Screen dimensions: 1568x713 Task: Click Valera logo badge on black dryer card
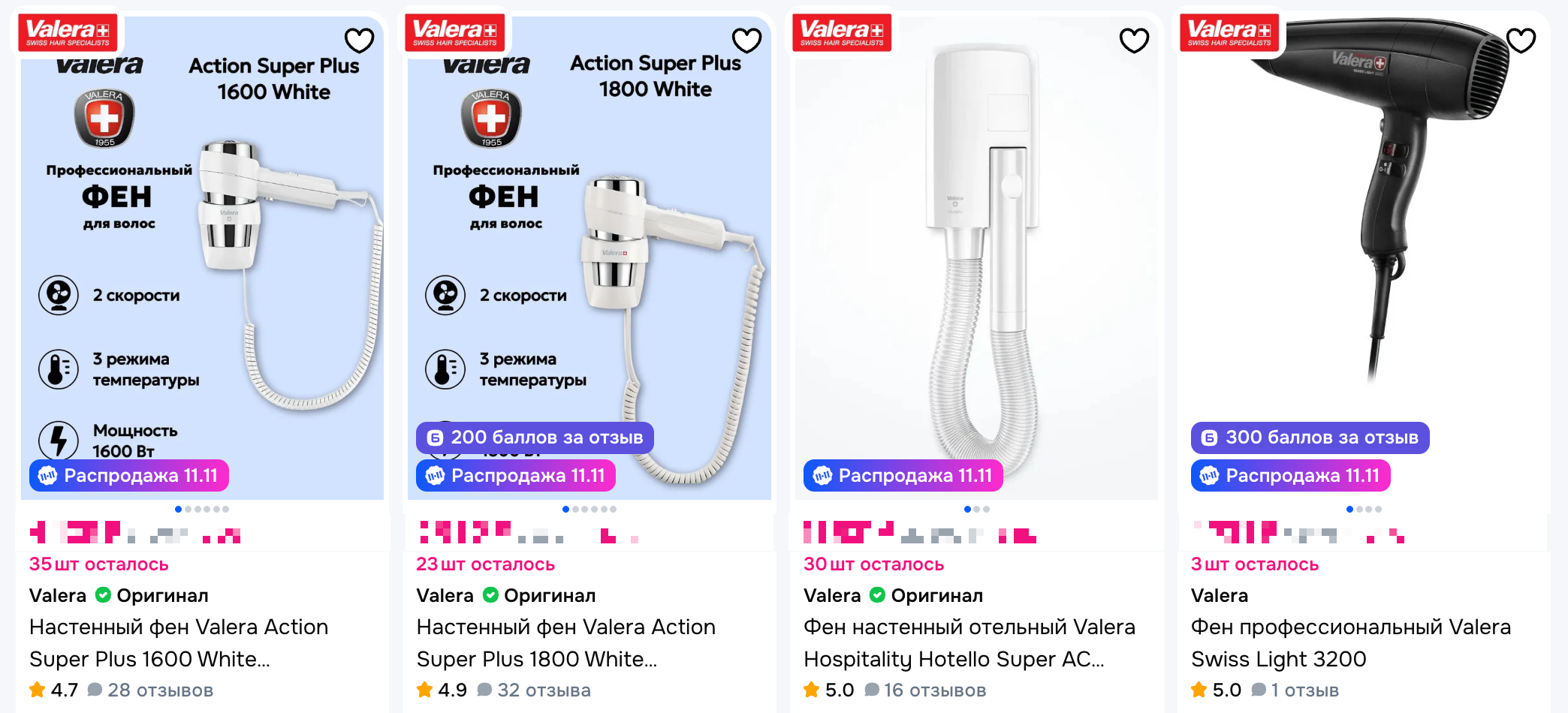click(x=1229, y=33)
